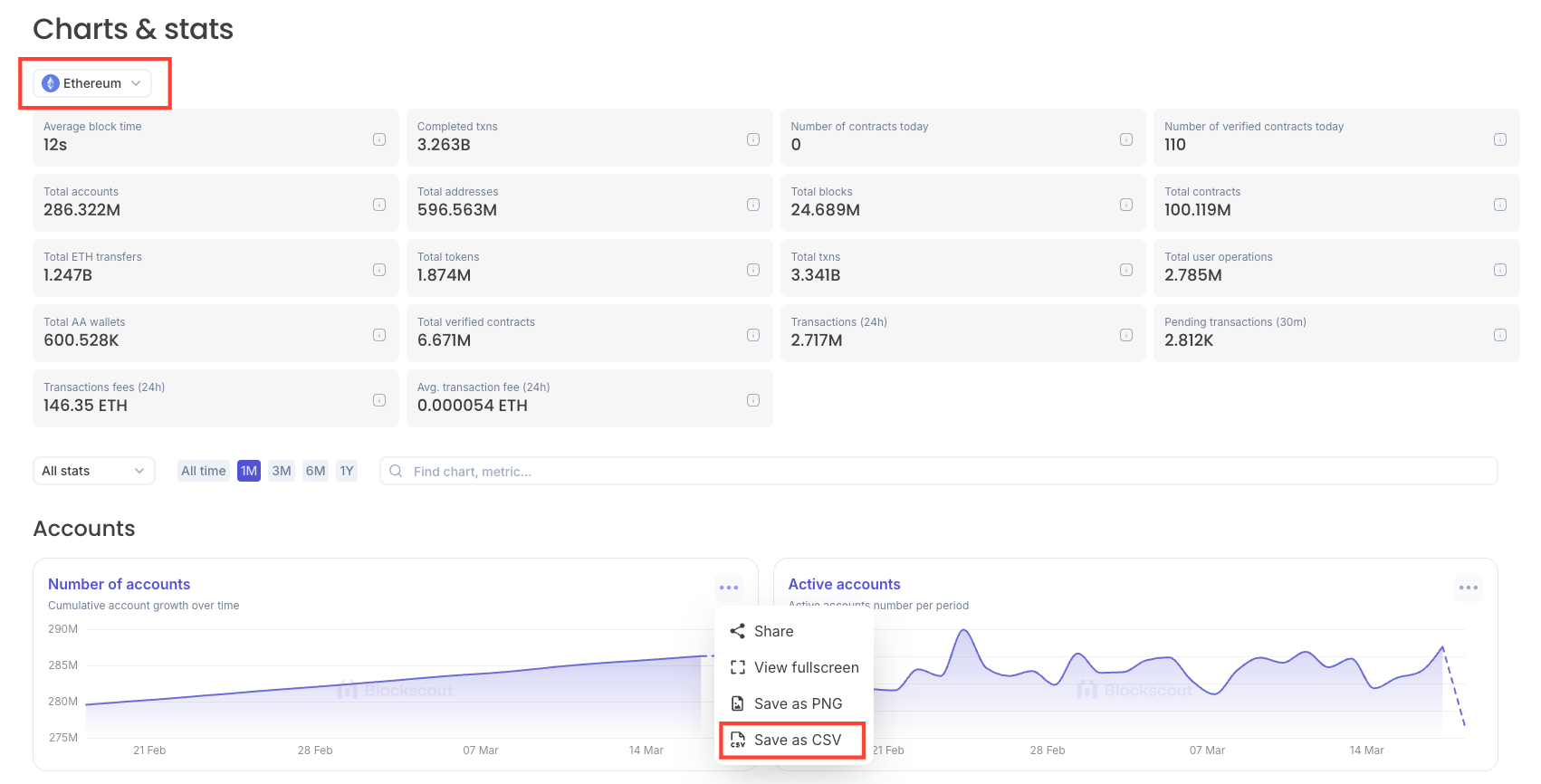Click info icon on Completed txns card
The image size is (1541, 784).
click(752, 139)
